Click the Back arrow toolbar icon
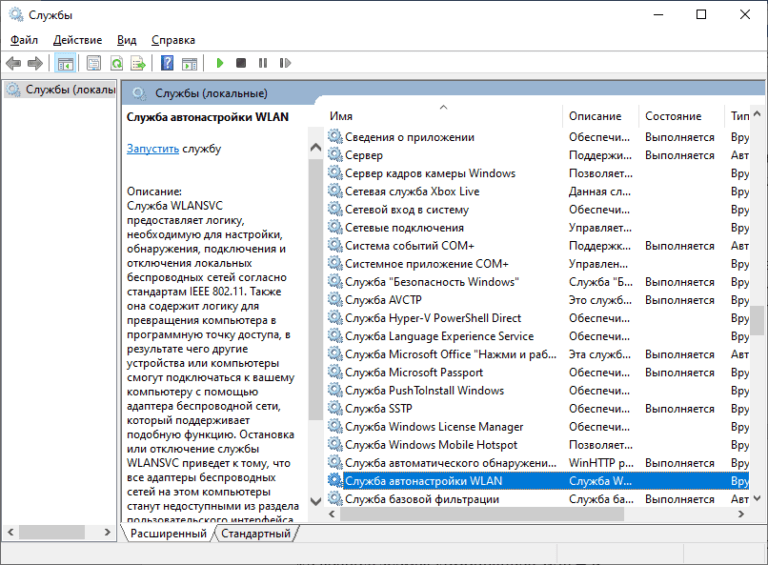Screen dimensions: 768x565 pyautogui.click(x=14, y=63)
